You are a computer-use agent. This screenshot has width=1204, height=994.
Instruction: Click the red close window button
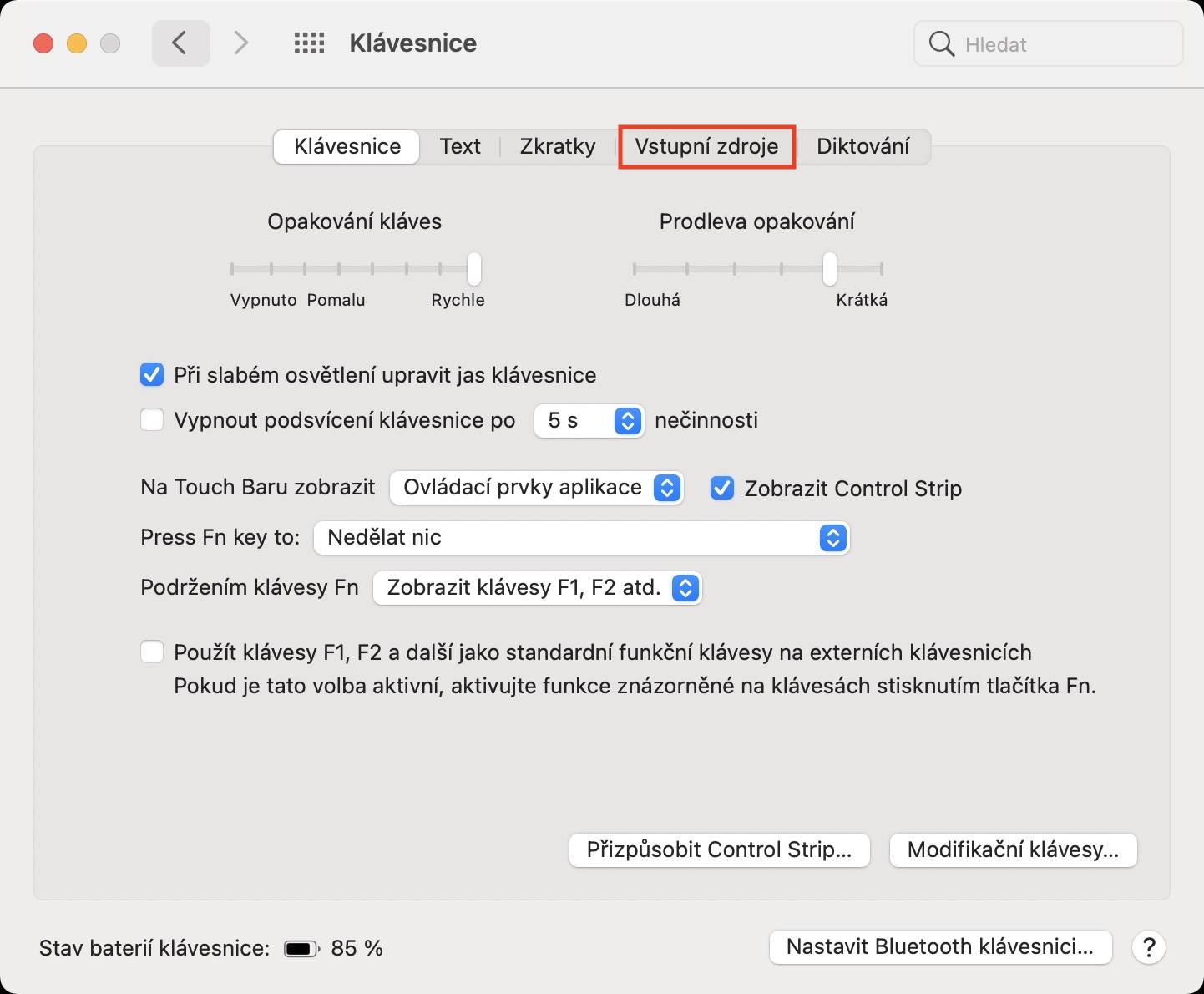(43, 43)
